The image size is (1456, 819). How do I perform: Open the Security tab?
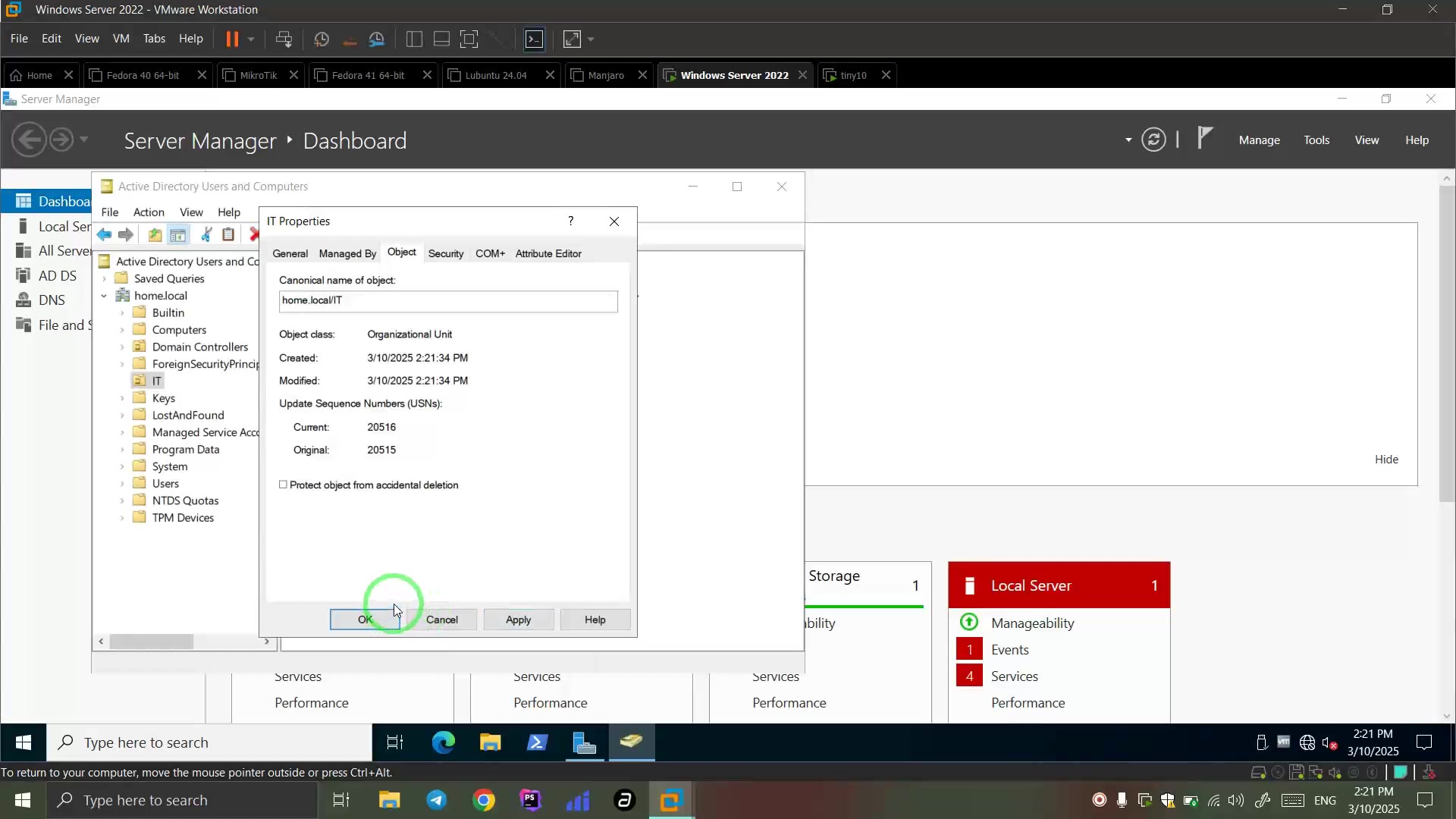(446, 254)
